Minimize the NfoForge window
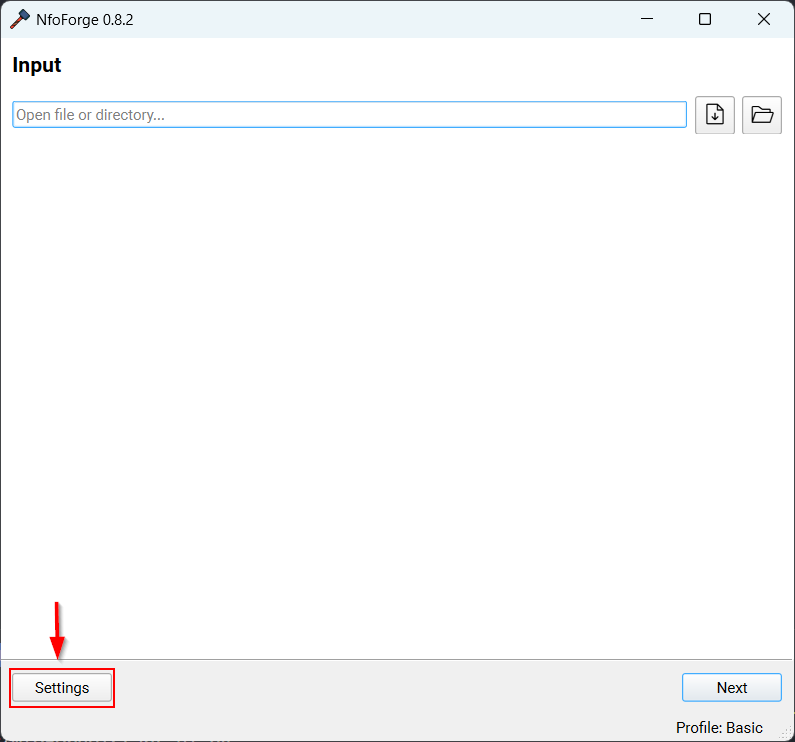795x742 pixels. pyautogui.click(x=646, y=19)
